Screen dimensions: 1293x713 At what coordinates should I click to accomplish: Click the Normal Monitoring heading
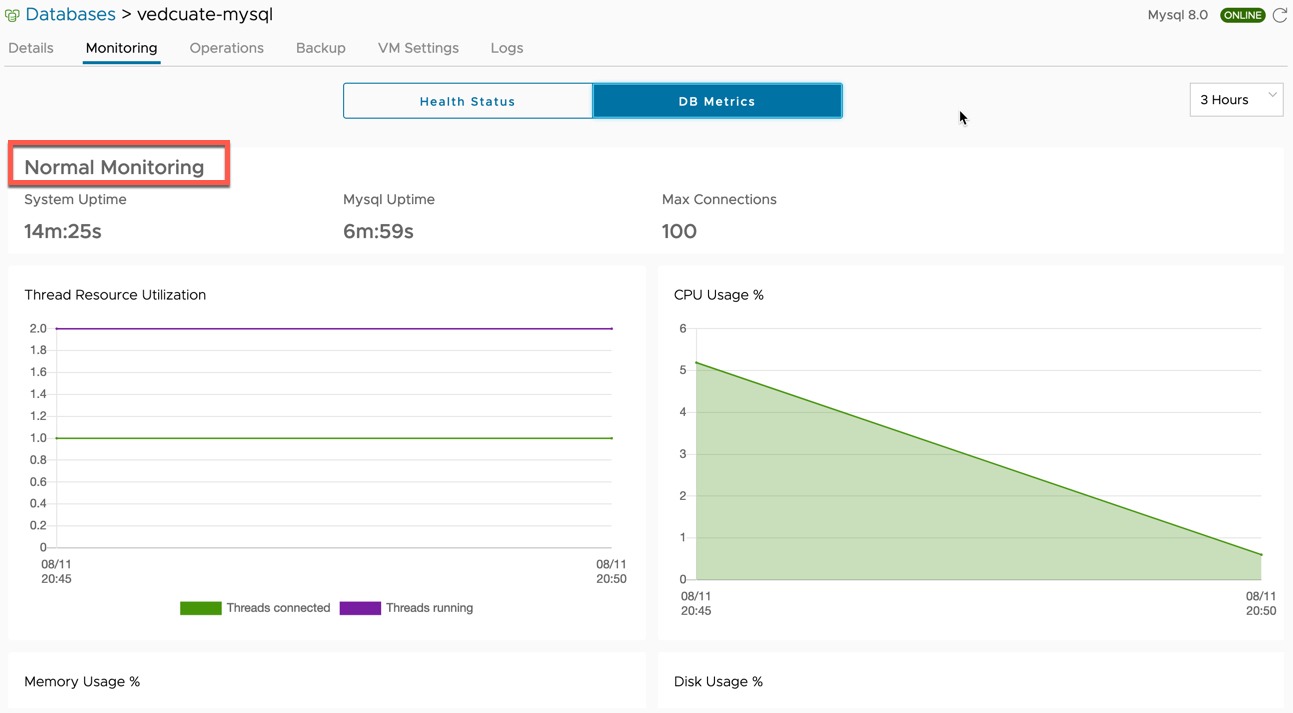114,167
